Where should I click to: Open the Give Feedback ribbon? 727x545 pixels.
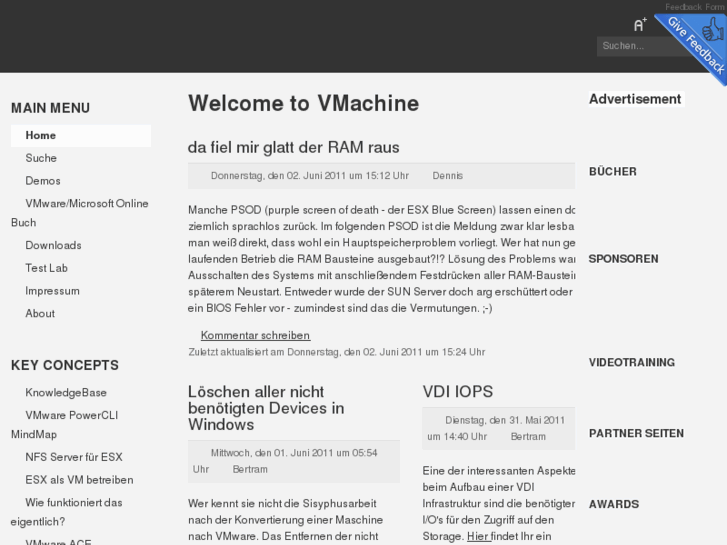coord(697,46)
